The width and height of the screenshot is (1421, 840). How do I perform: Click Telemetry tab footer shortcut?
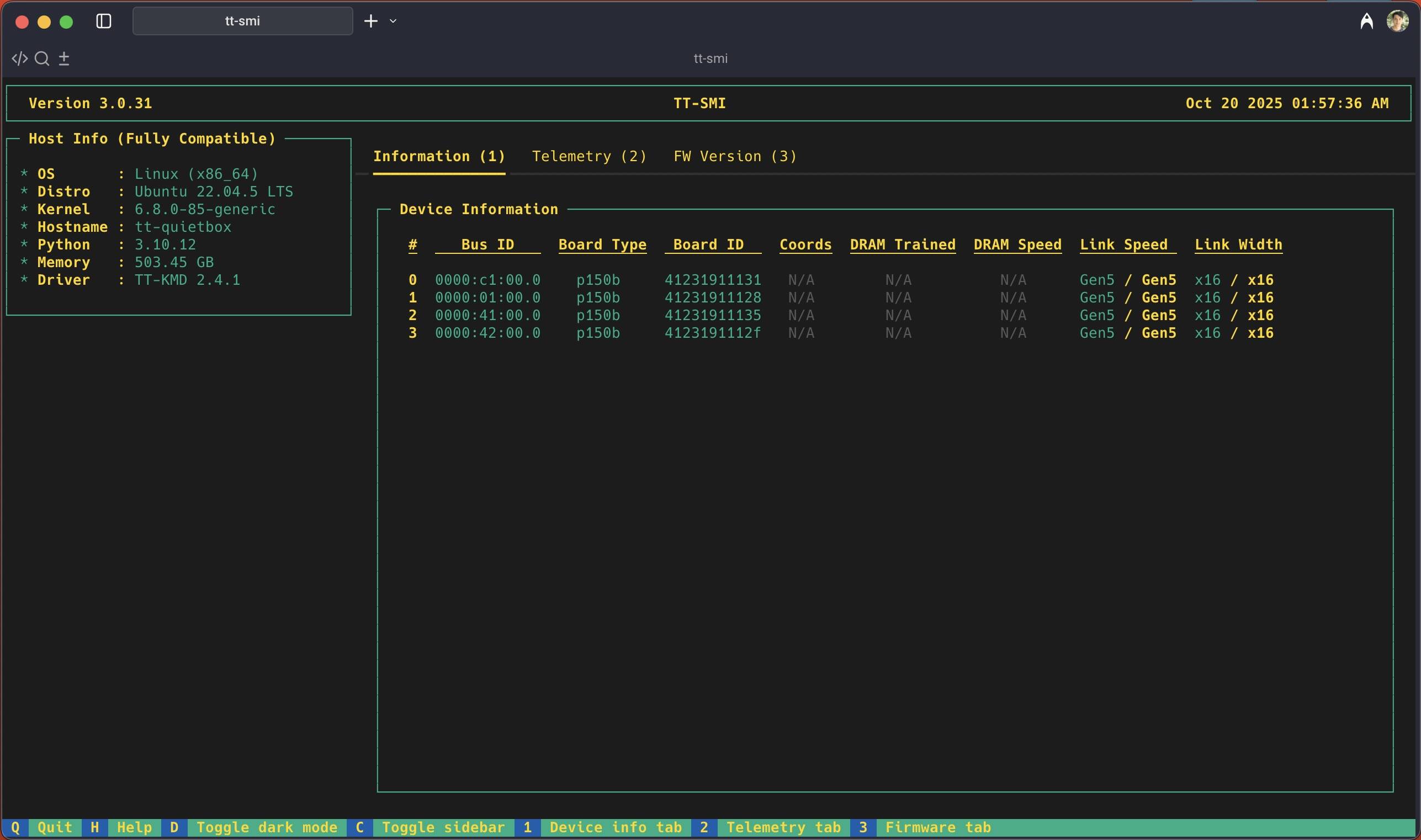click(x=783, y=827)
